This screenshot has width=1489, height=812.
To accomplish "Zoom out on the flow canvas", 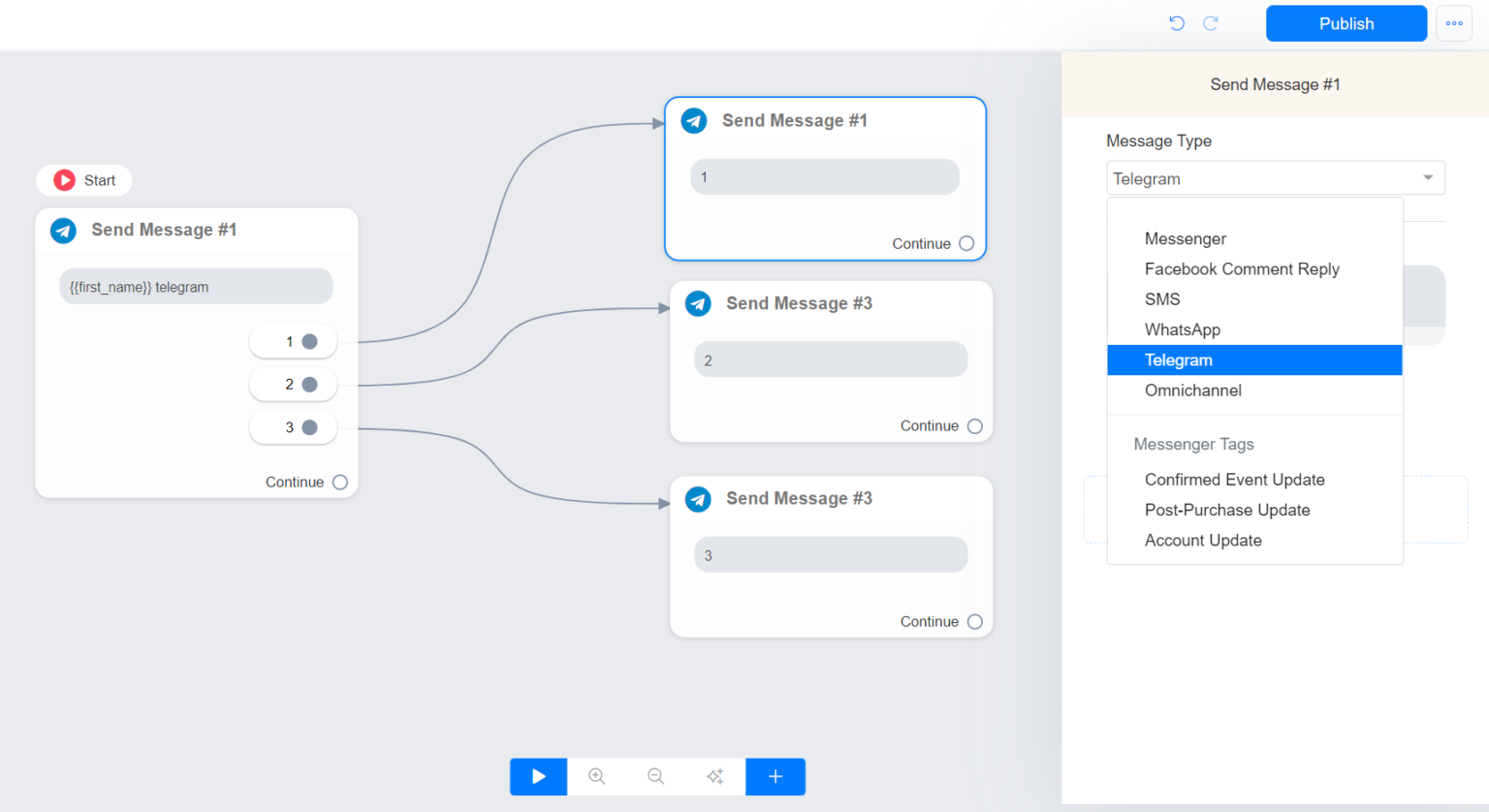I will [x=656, y=776].
